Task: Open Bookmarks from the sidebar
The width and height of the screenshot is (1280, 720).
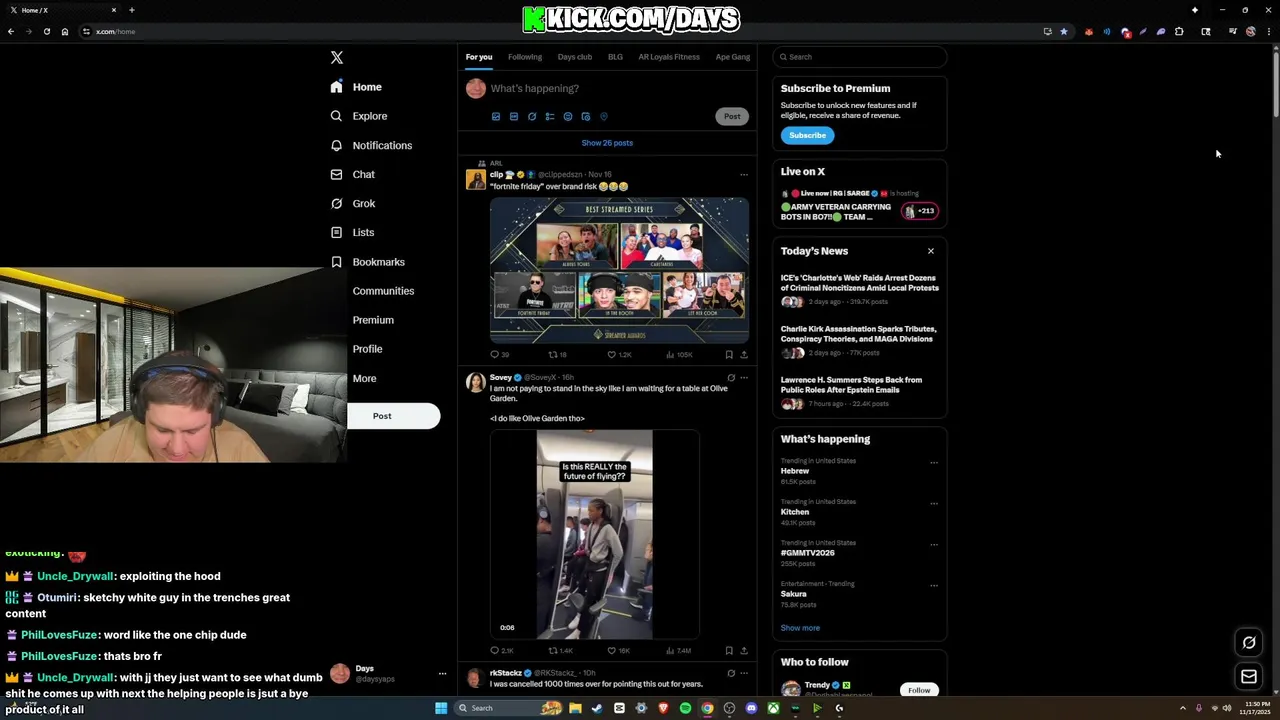Action: point(367,262)
